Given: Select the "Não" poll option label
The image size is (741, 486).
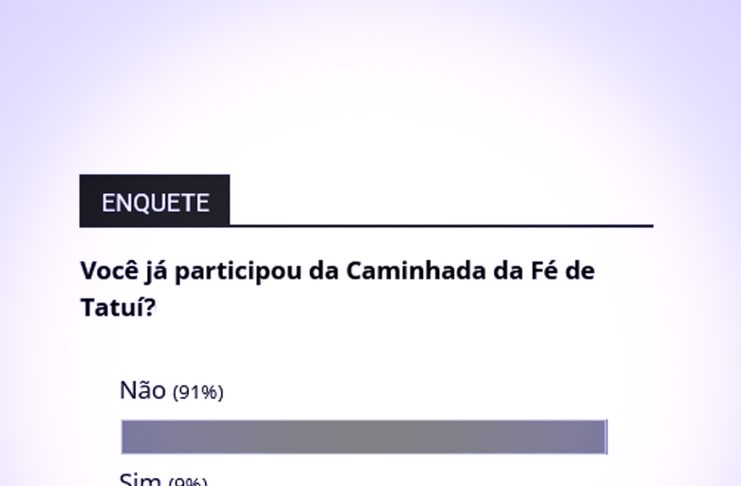Looking at the screenshot, I should point(142,390).
